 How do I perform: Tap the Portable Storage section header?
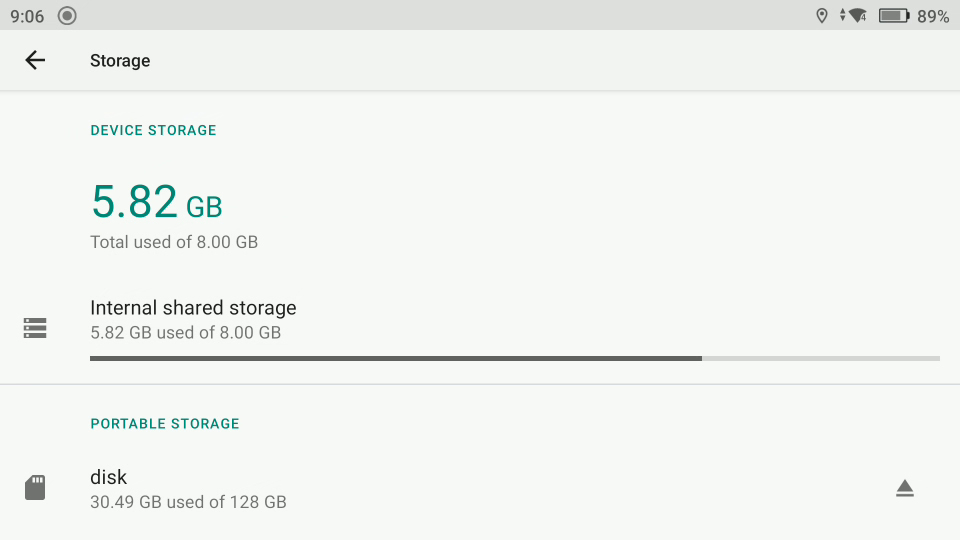165,423
